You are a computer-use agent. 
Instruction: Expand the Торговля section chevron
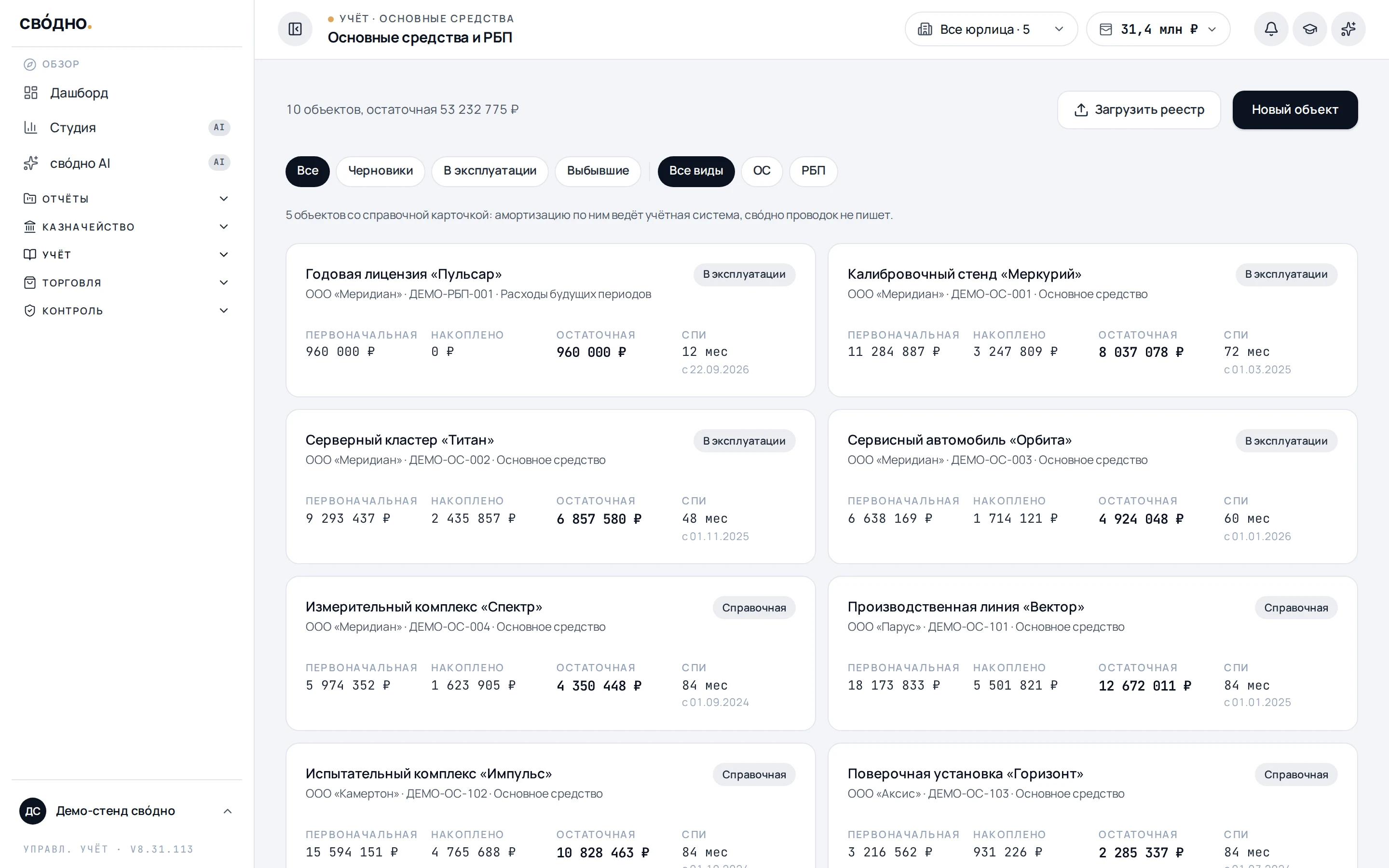[x=224, y=283]
